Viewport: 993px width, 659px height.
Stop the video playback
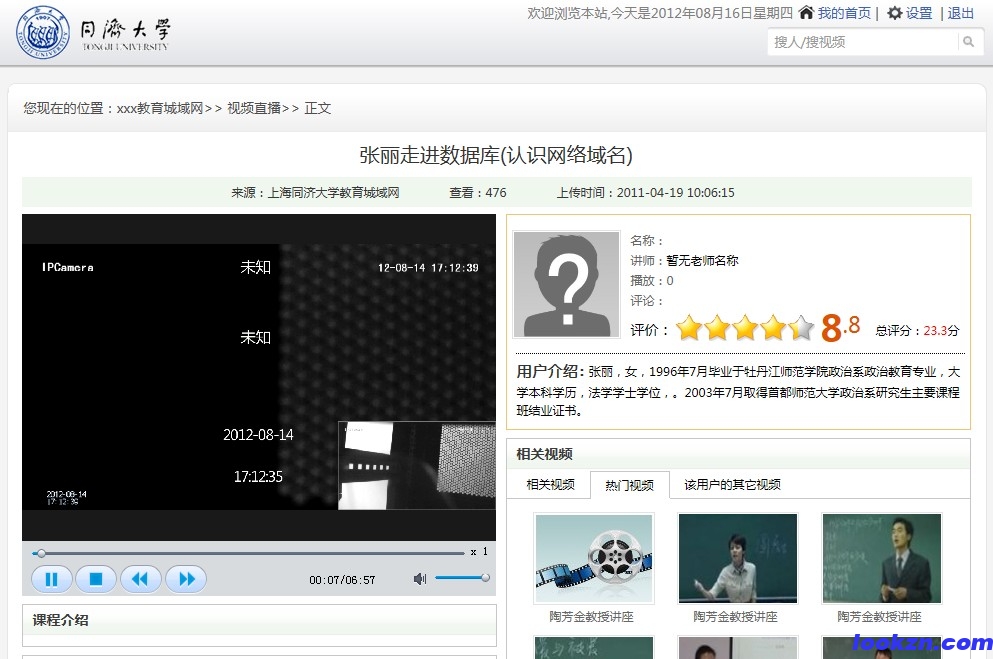tap(96, 579)
